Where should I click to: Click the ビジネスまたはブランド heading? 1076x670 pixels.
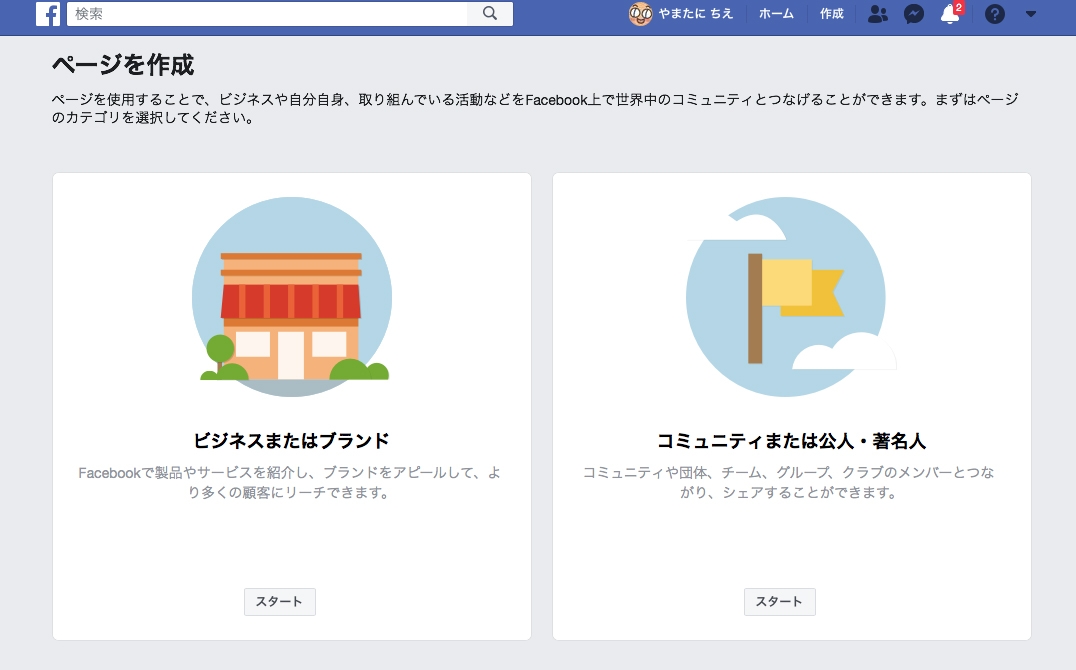292,441
